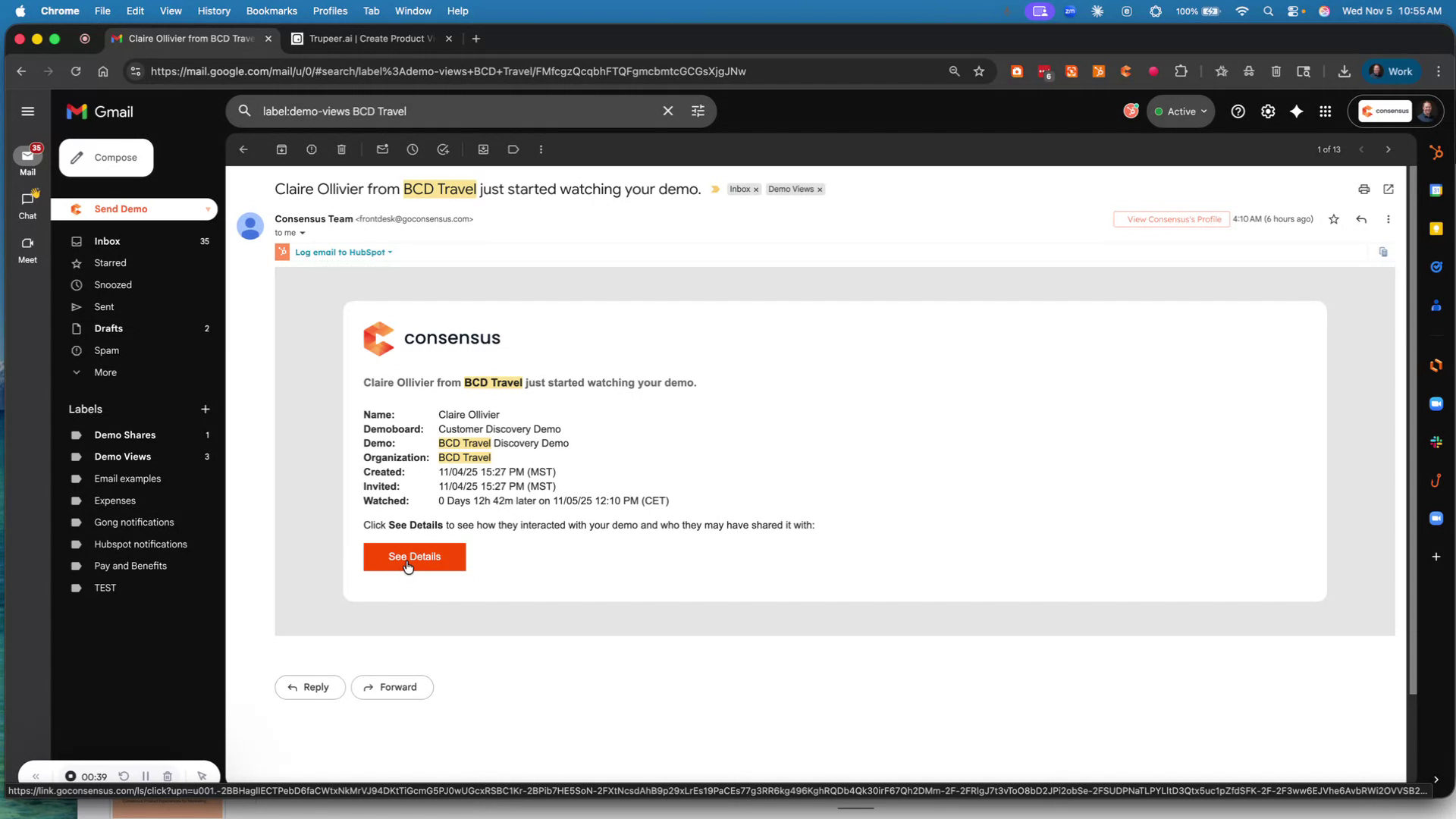Image resolution: width=1456 pixels, height=819 pixels.
Task: Remove the Inbox label chip
Action: (755, 190)
